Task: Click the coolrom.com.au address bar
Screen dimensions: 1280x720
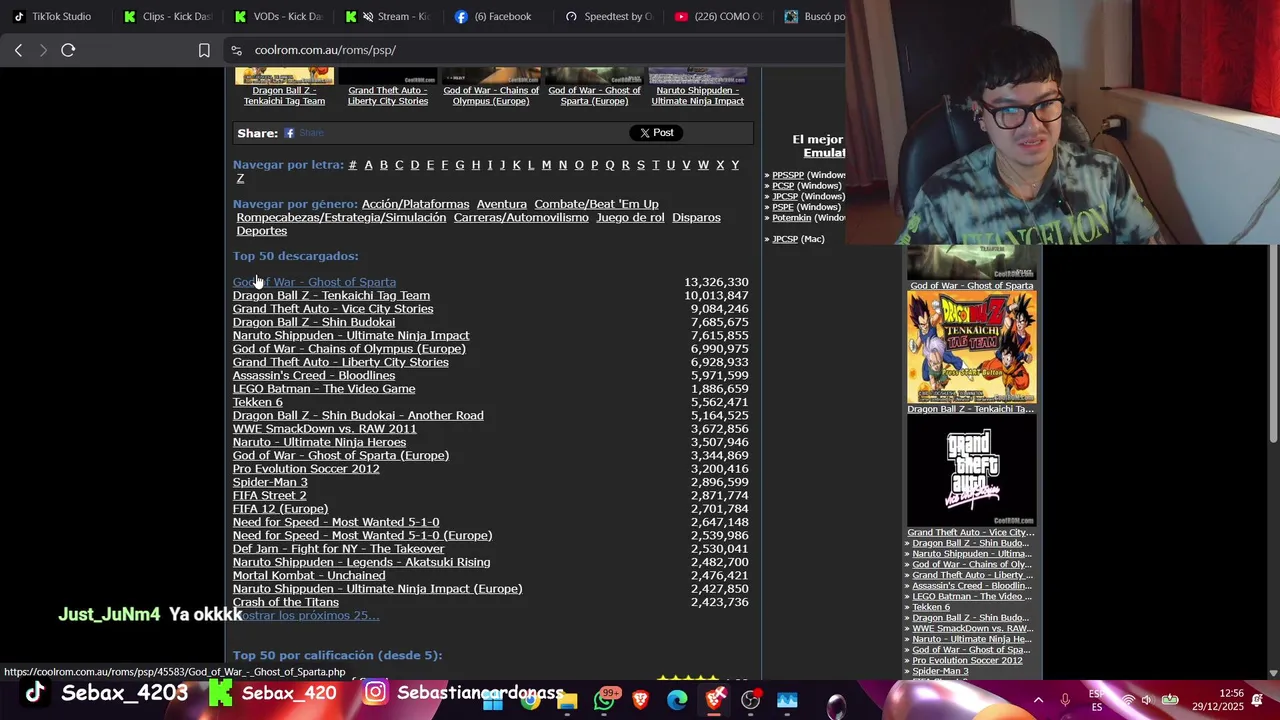Action: click(325, 50)
